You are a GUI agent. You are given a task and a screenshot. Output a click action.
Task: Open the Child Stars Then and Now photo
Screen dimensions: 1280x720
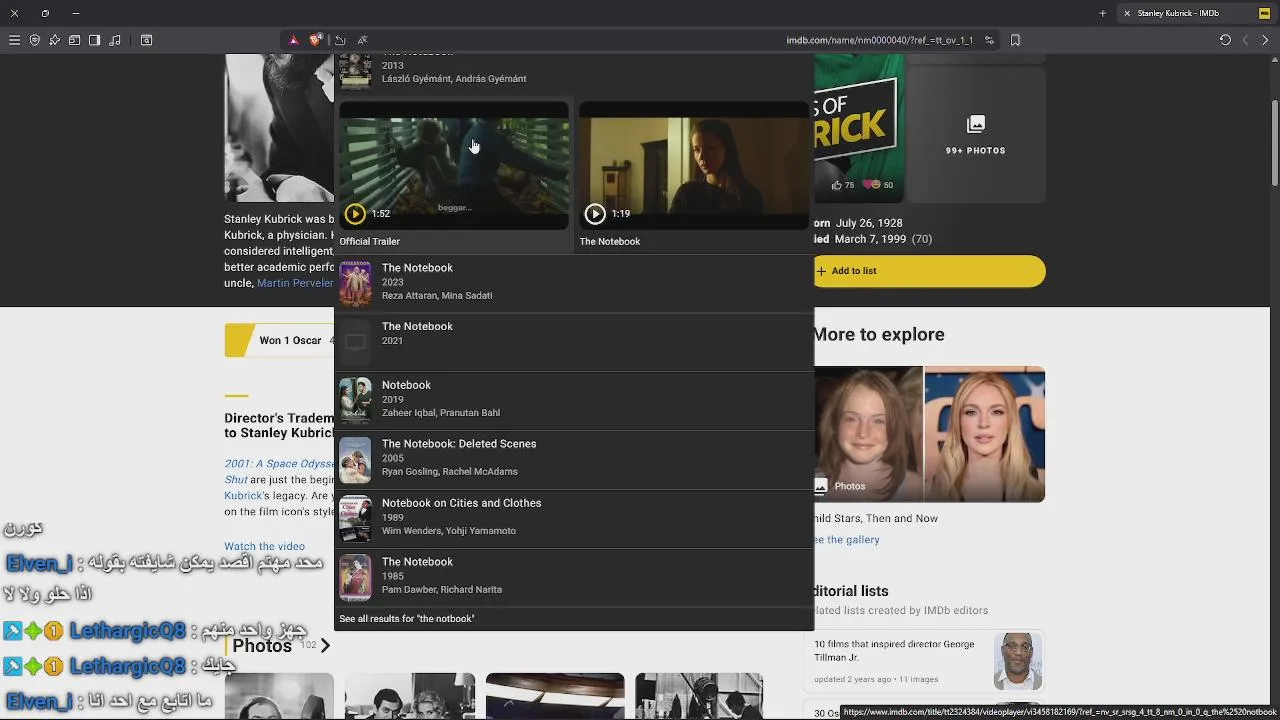pyautogui.click(x=930, y=434)
